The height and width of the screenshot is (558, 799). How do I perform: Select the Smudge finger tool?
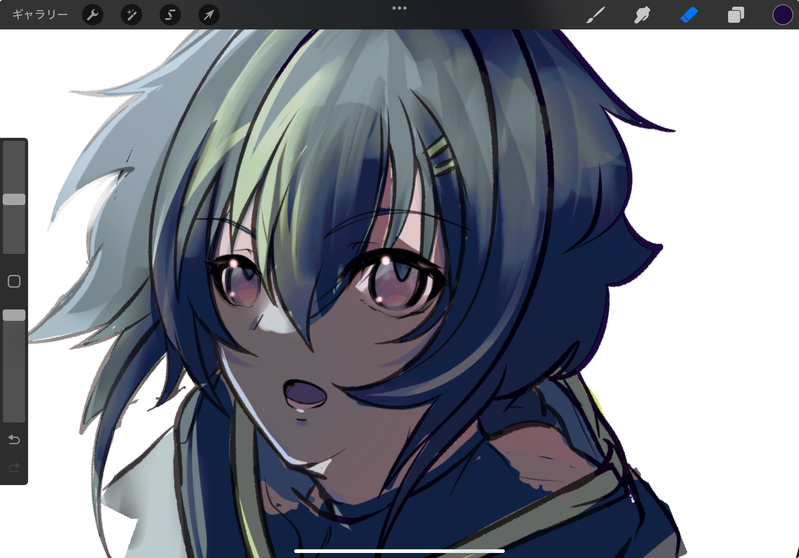tap(642, 15)
